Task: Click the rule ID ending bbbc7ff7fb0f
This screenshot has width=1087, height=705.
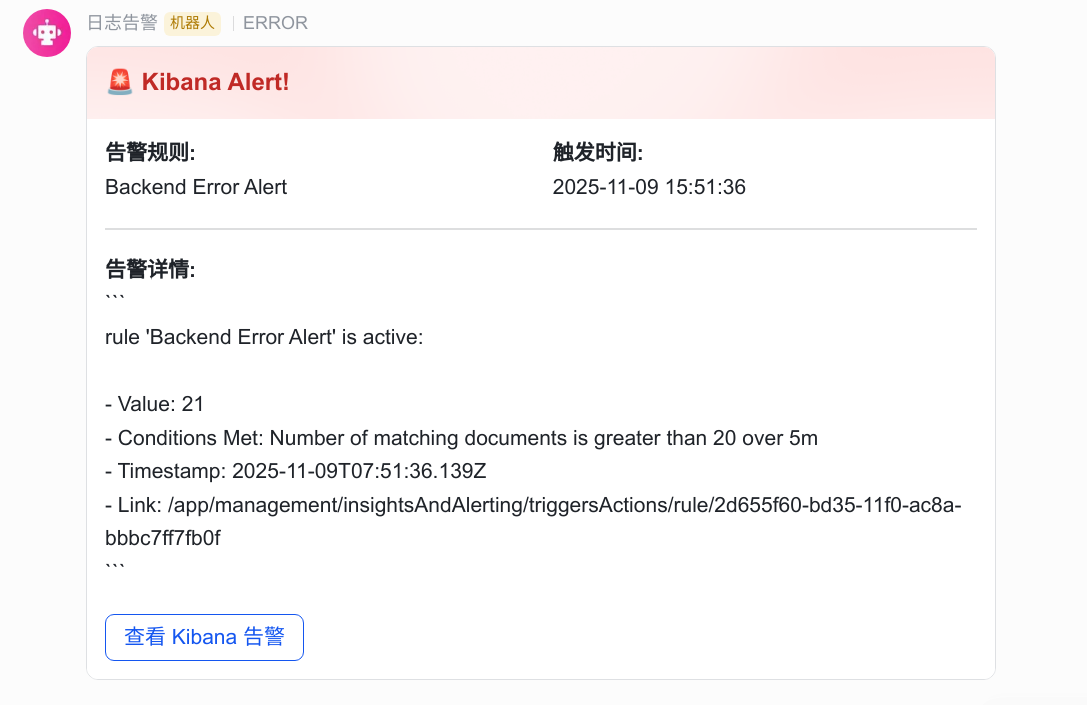Action: pos(163,538)
